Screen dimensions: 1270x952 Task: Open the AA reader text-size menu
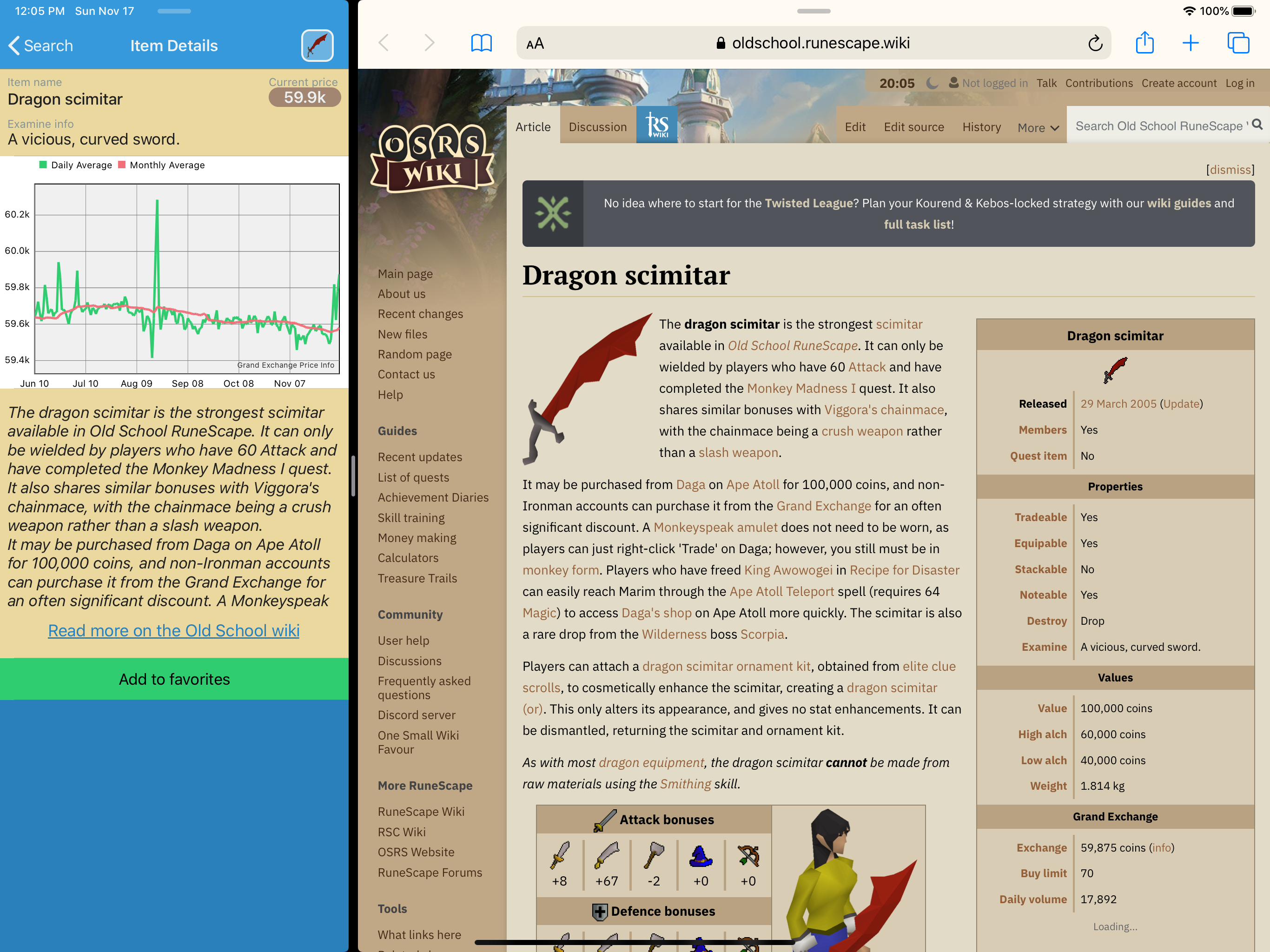coord(535,44)
